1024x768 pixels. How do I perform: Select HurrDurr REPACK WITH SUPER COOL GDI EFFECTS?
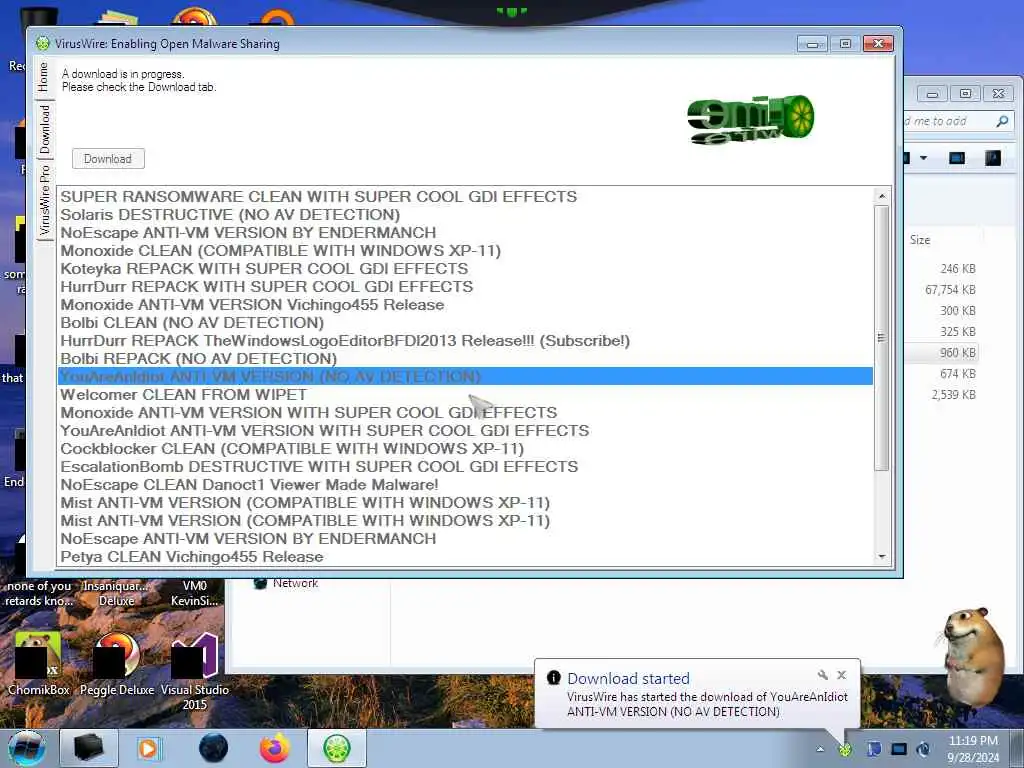point(465,287)
